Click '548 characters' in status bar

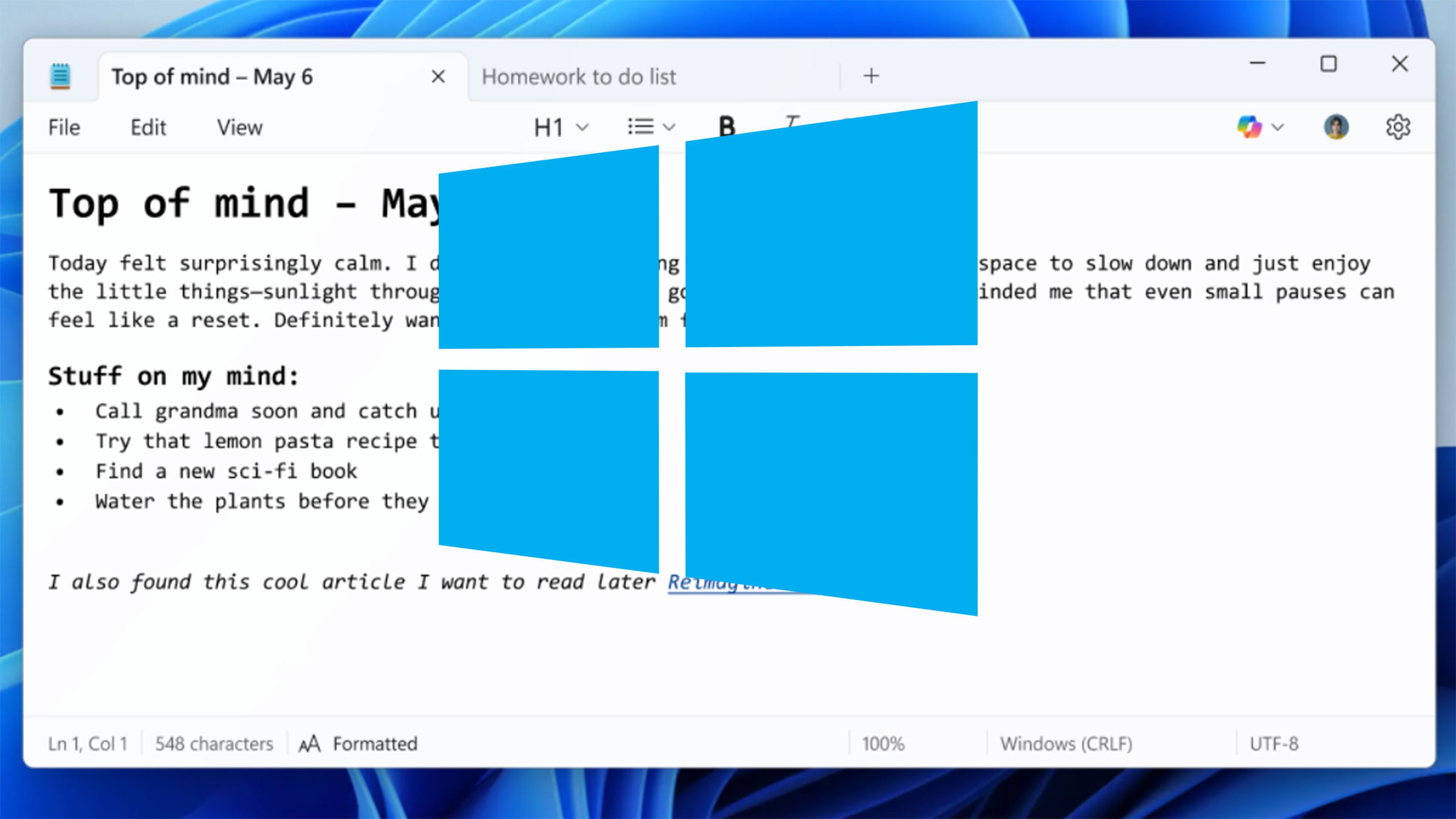tap(214, 744)
